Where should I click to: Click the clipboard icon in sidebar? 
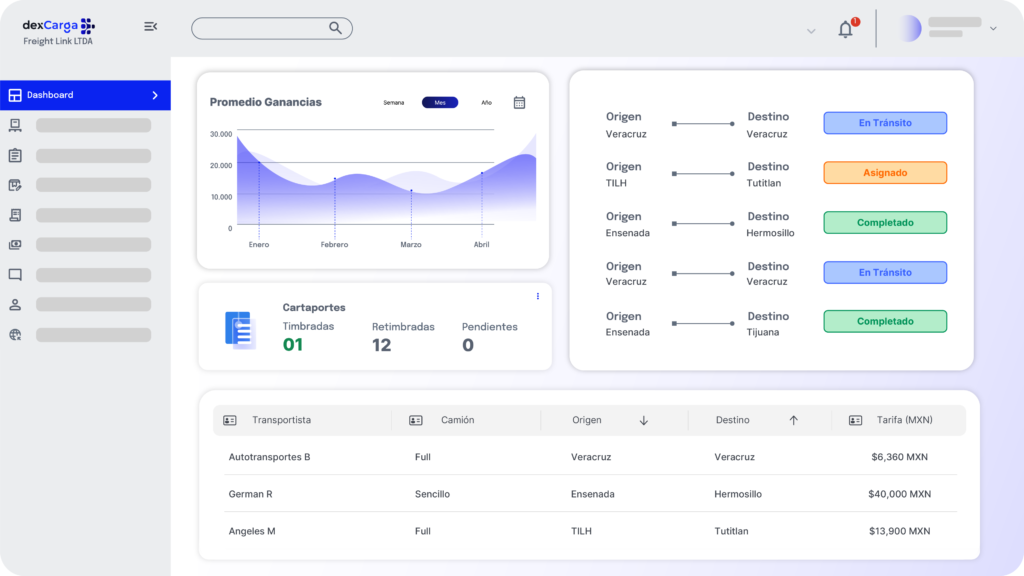point(15,155)
